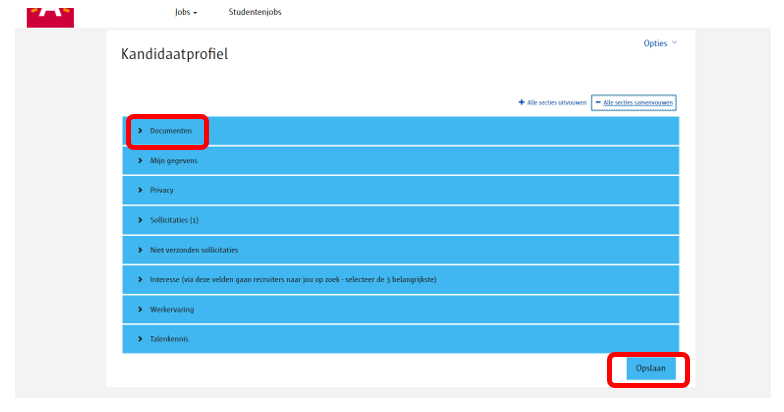784x412 pixels.
Task: Click 'Alle secties uitvouwen' link
Action: [x=555, y=102]
